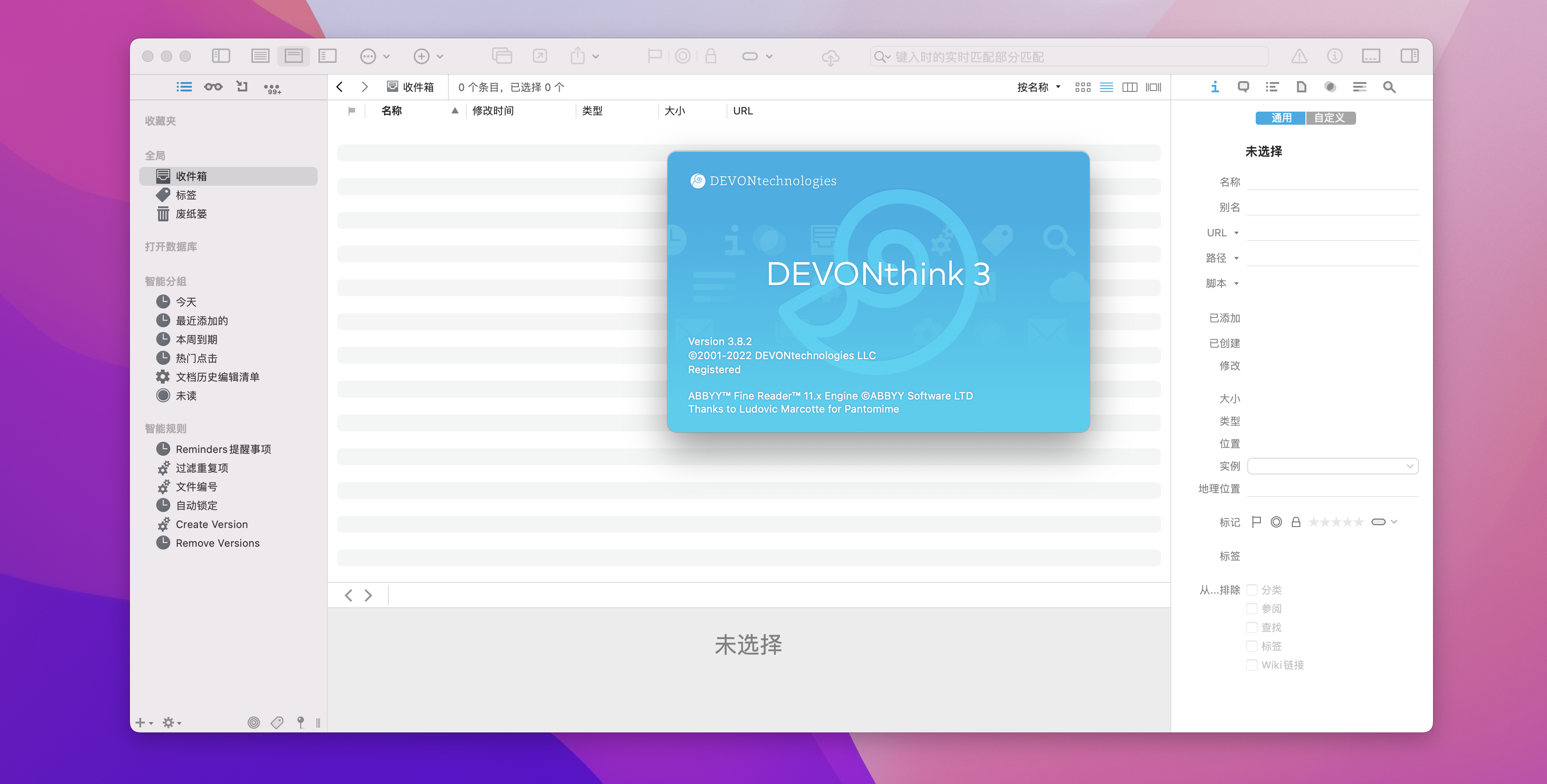Click the search inspector magnifier icon
Image resolution: width=1547 pixels, height=784 pixels.
[x=1388, y=87]
